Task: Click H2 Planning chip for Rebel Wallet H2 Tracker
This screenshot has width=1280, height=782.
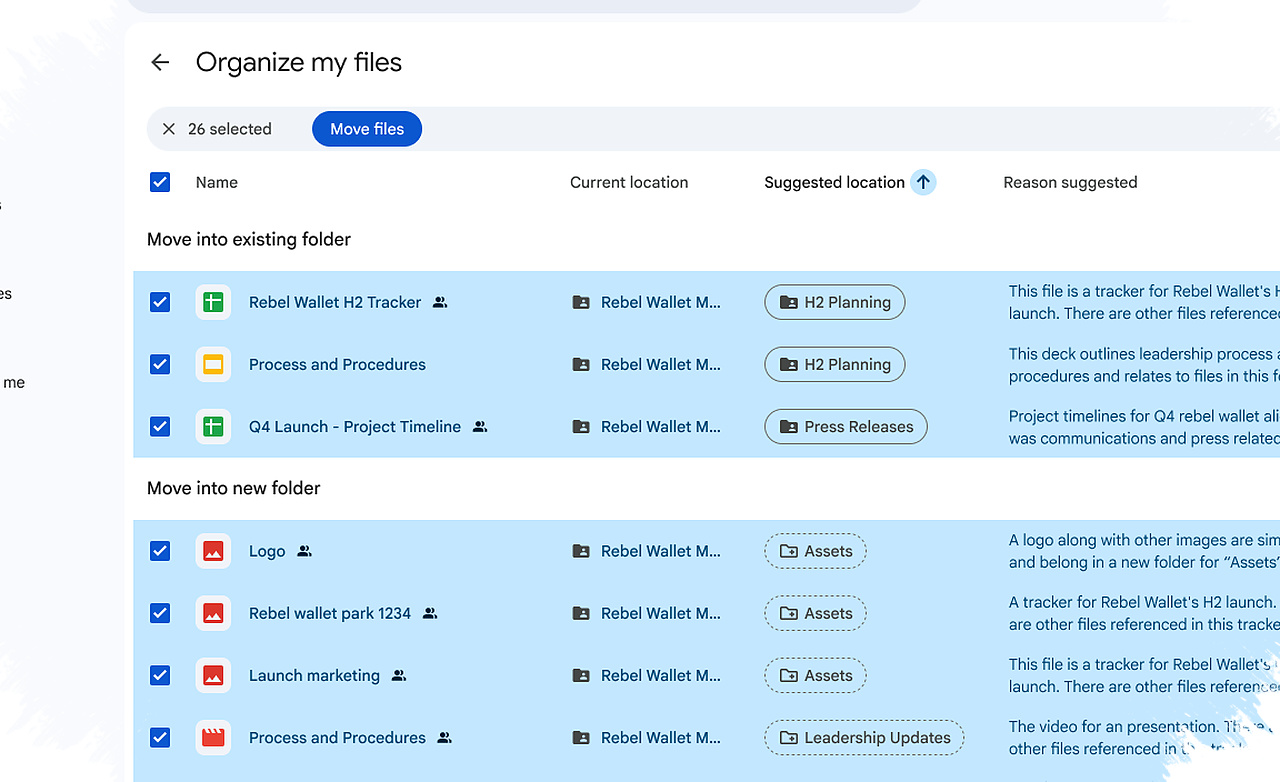Action: click(x=835, y=302)
